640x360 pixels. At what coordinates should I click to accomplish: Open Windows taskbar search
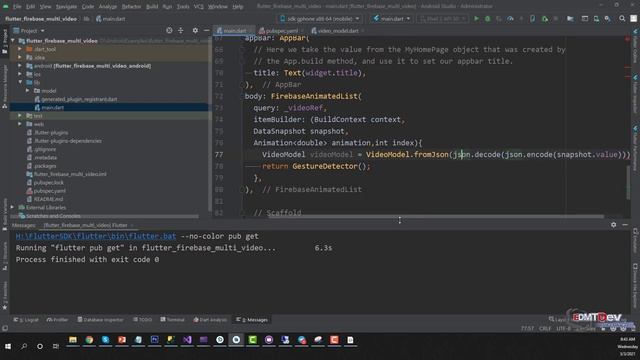[24, 346]
